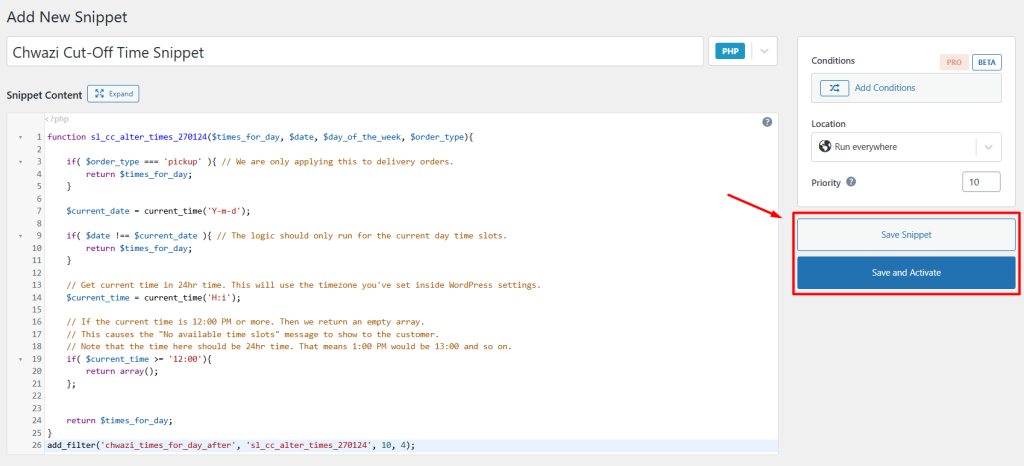Collapse the if block fold at line 19
Screen dimensions: 1024x466
(x=20, y=360)
